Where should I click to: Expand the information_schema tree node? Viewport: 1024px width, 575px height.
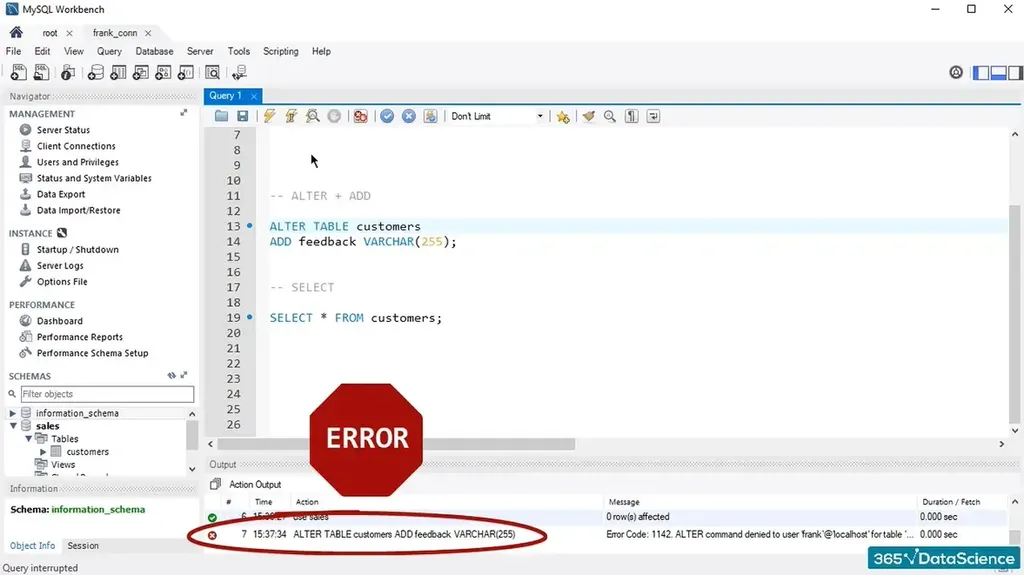tap(13, 413)
